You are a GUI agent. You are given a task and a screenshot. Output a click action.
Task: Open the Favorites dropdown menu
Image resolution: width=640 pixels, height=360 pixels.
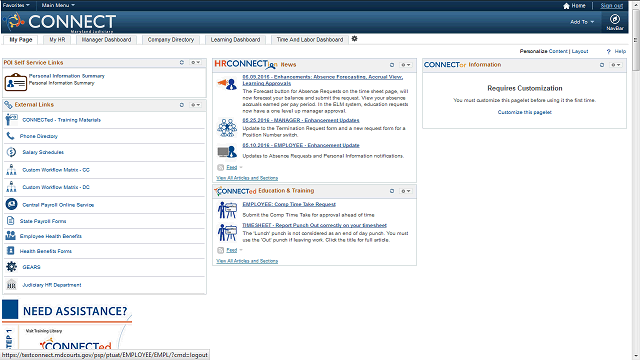[16, 5]
